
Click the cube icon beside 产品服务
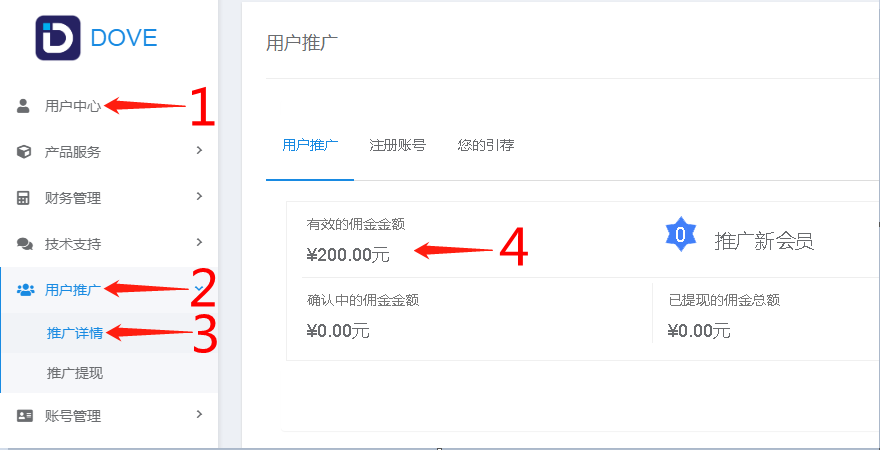pos(24,152)
